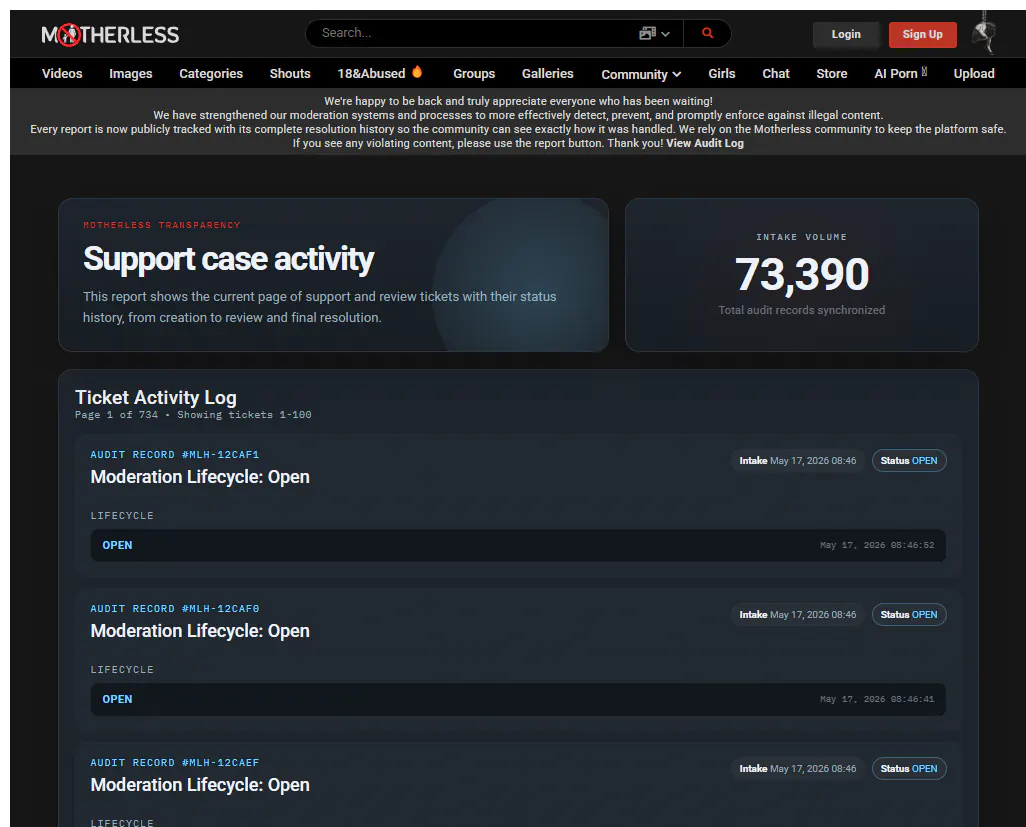Select the 18&Abused nav link
Viewport: 1026px width, 827px height.
pos(371,73)
